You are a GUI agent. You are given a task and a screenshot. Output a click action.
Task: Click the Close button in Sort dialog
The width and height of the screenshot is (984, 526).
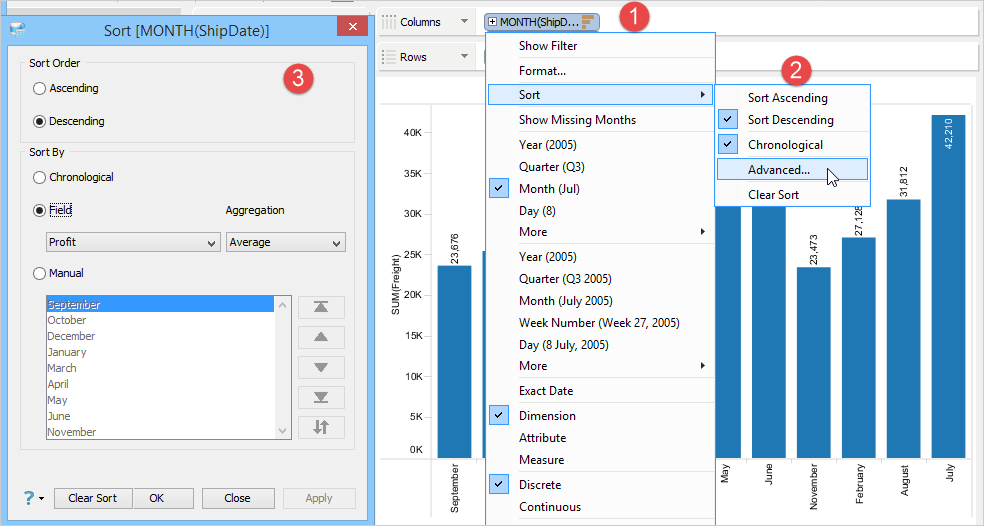point(237,498)
